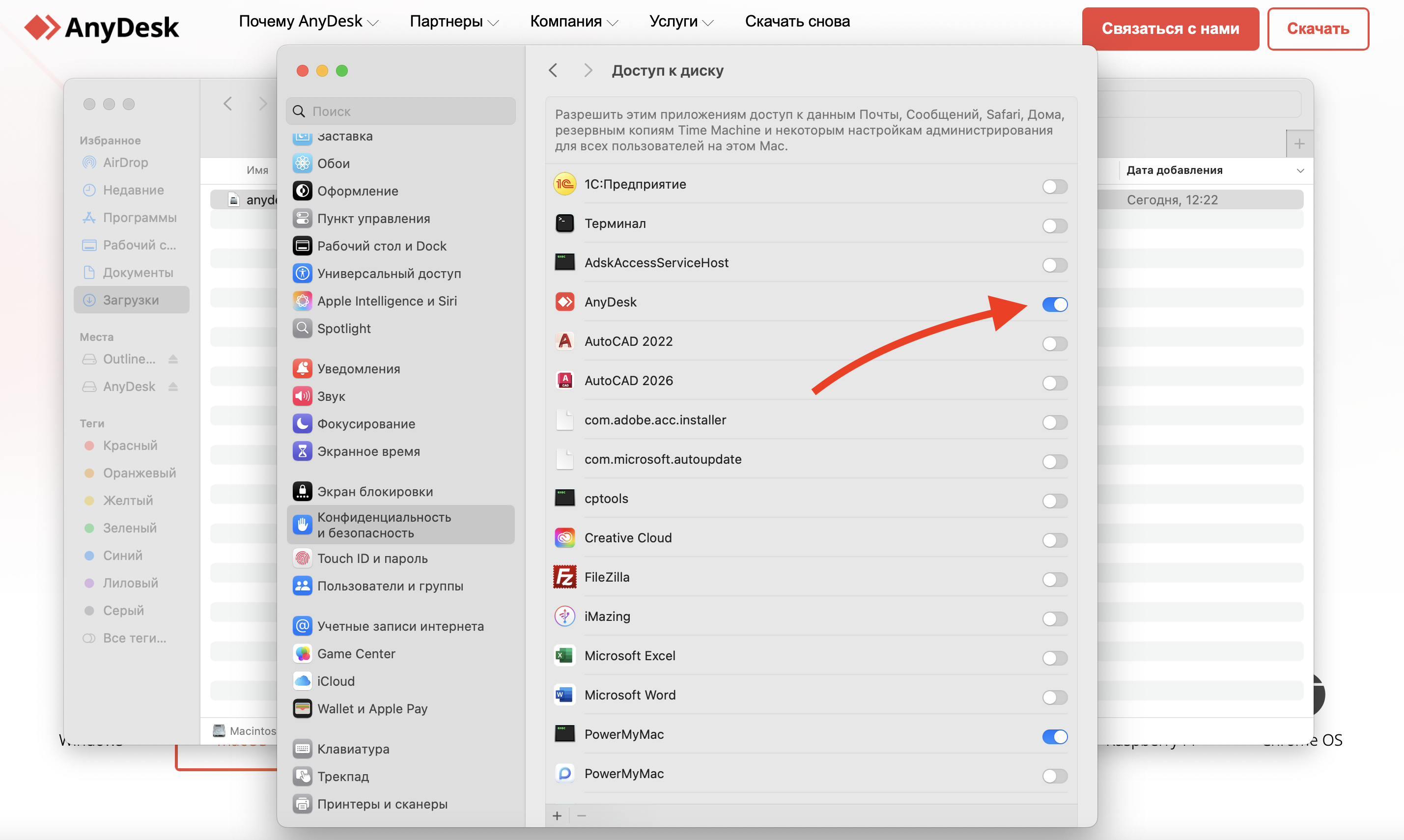Open Пользователи и группы settings
The image size is (1404, 840).
401,586
